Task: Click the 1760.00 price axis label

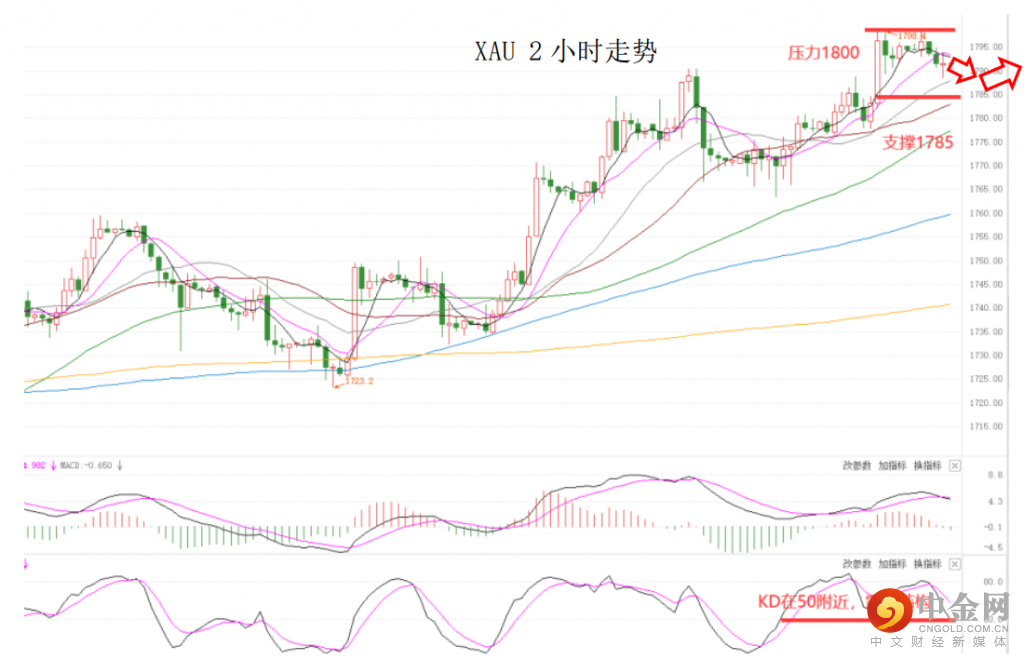Action: [986, 213]
